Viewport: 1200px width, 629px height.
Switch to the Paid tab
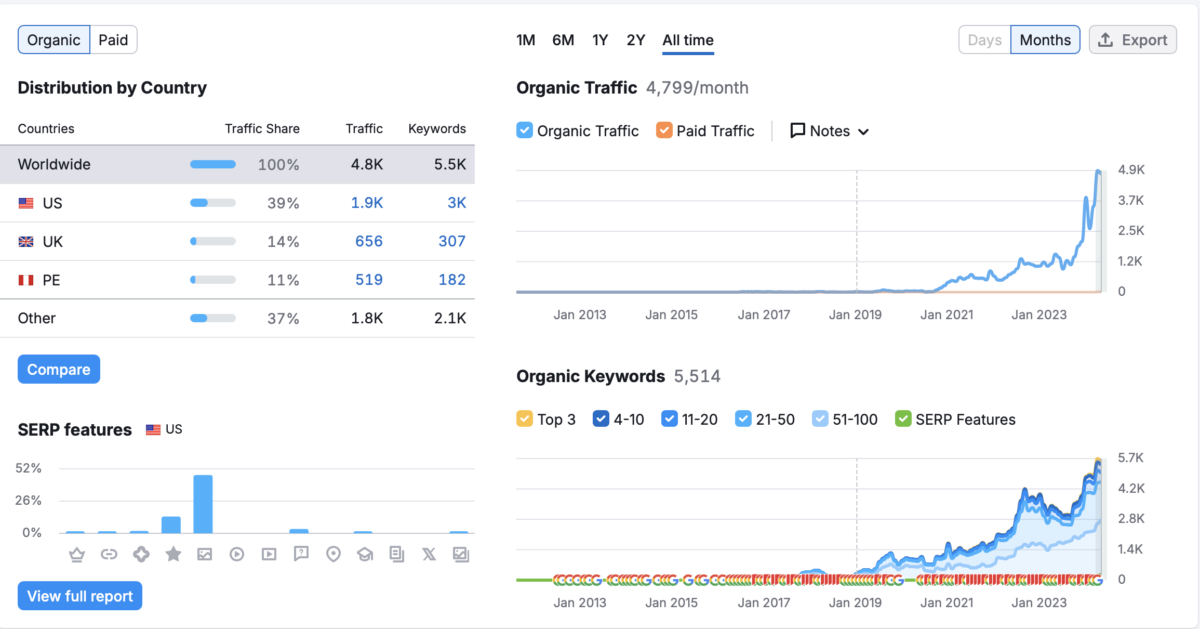[113, 40]
